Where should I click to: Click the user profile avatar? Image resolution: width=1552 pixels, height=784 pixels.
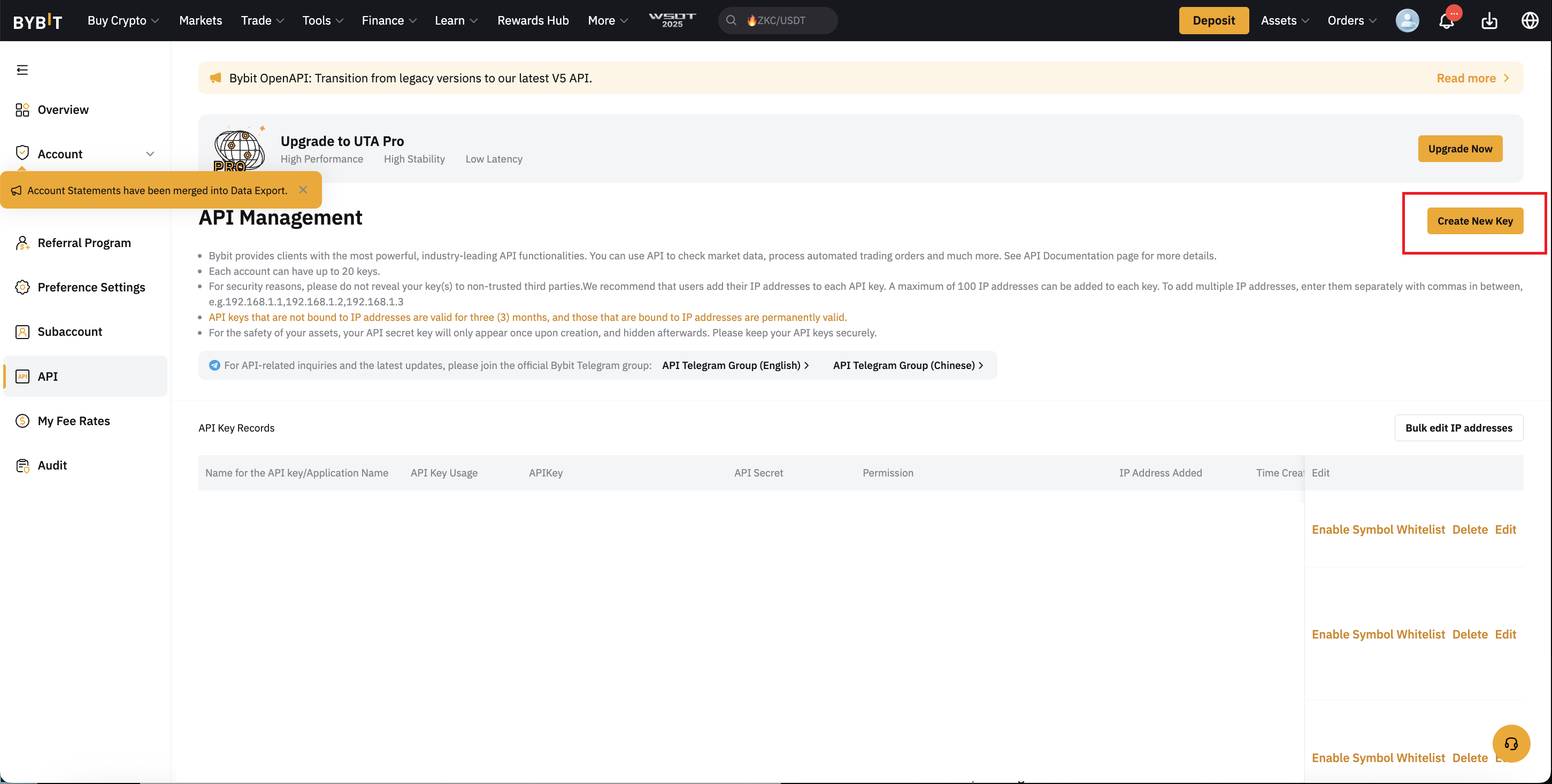pyautogui.click(x=1407, y=20)
